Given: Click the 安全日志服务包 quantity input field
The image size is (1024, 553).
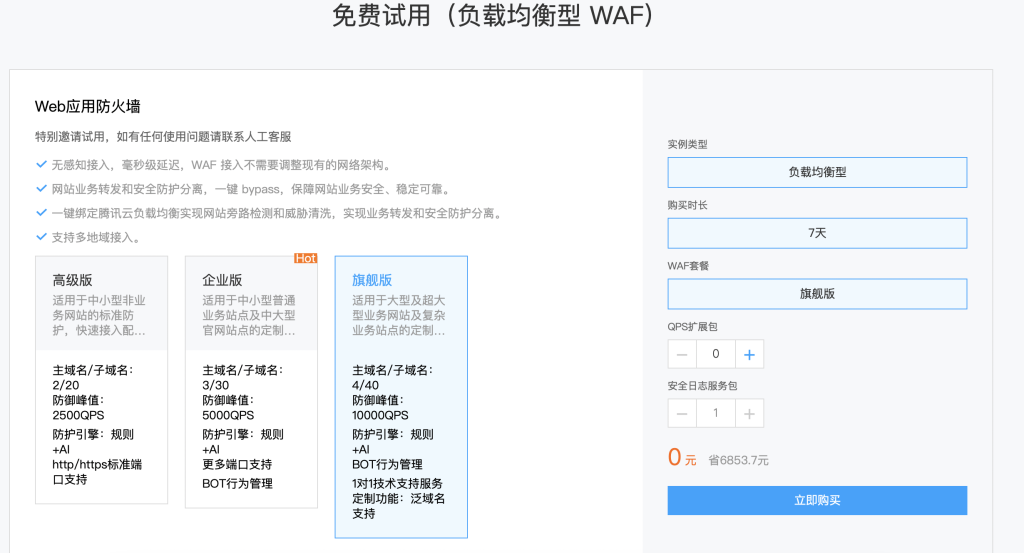Looking at the screenshot, I should coord(716,414).
